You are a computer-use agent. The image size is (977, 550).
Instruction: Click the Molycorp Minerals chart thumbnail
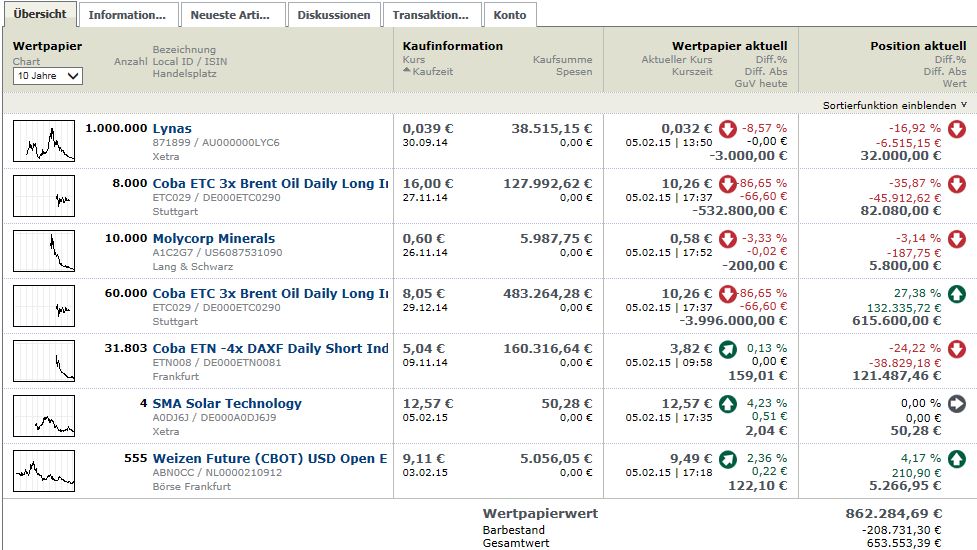(44, 250)
